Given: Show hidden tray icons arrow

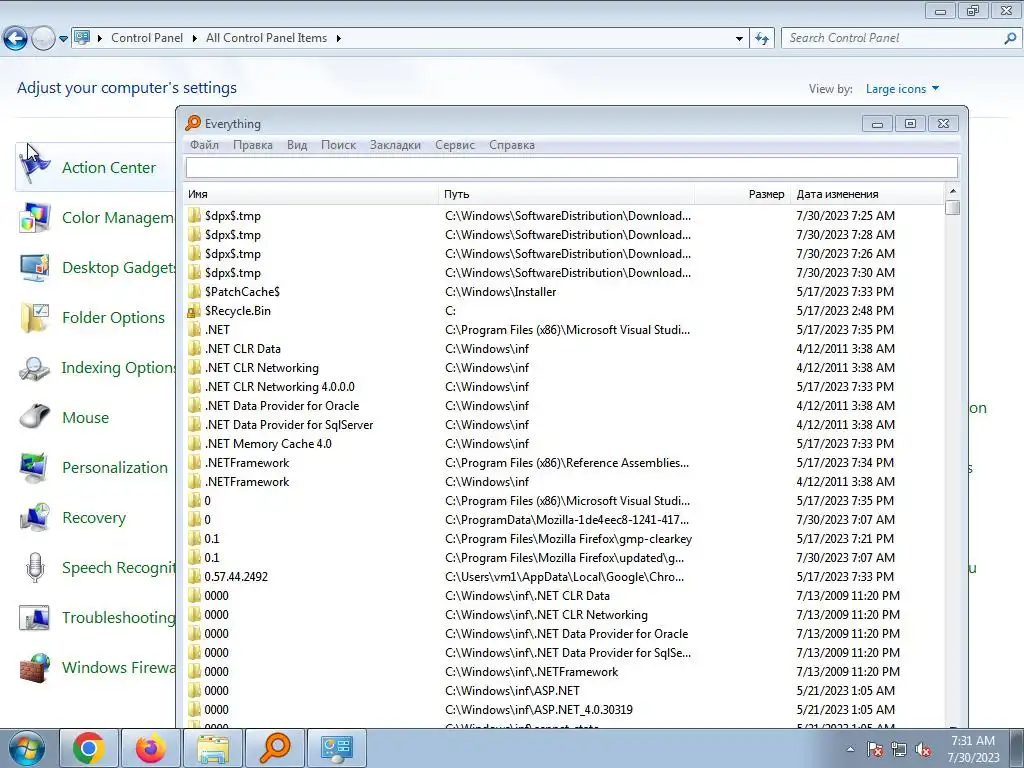Looking at the screenshot, I should (850, 749).
